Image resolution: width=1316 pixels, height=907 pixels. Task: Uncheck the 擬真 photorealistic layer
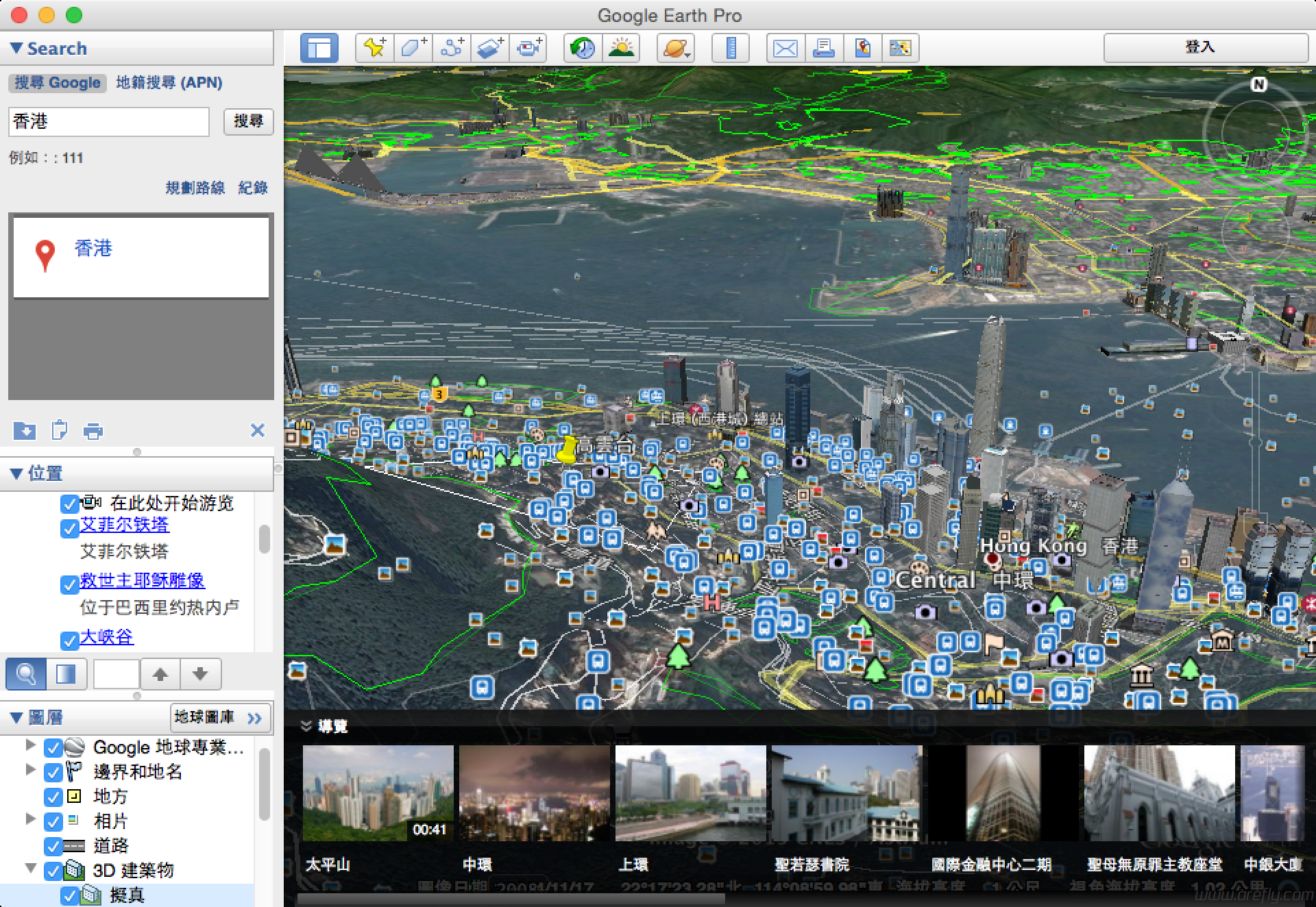click(x=69, y=895)
